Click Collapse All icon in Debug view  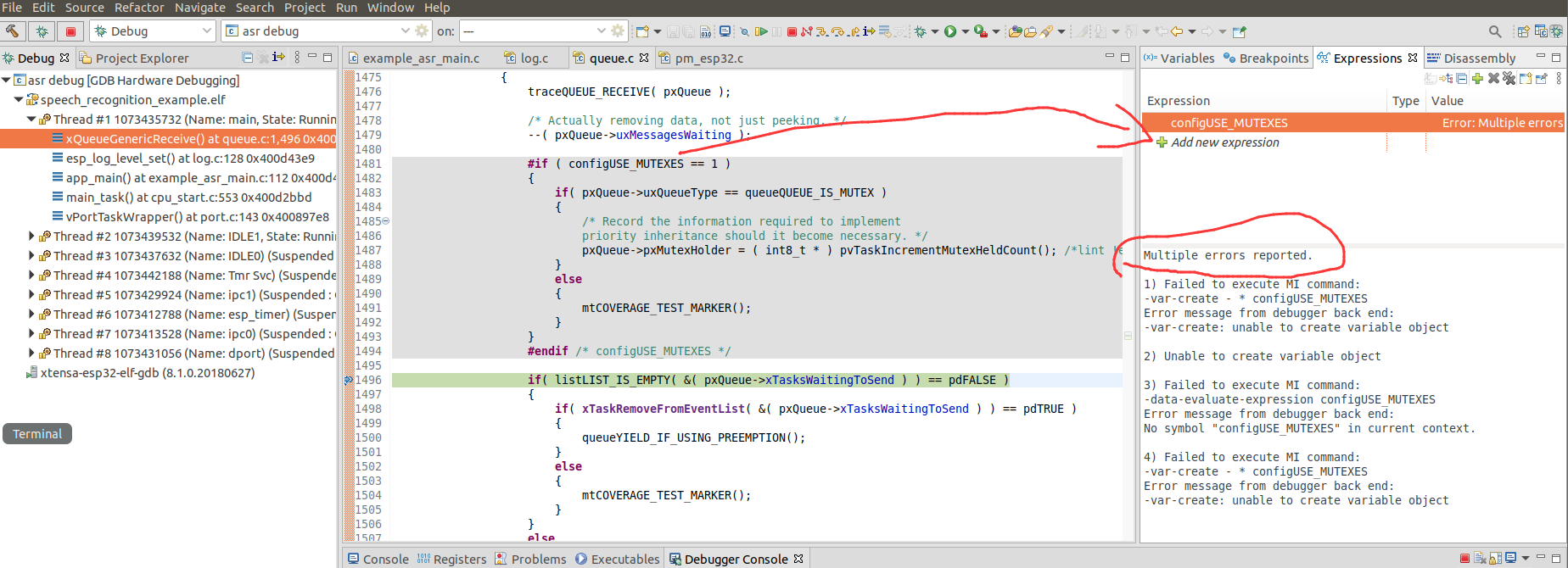[x=248, y=58]
